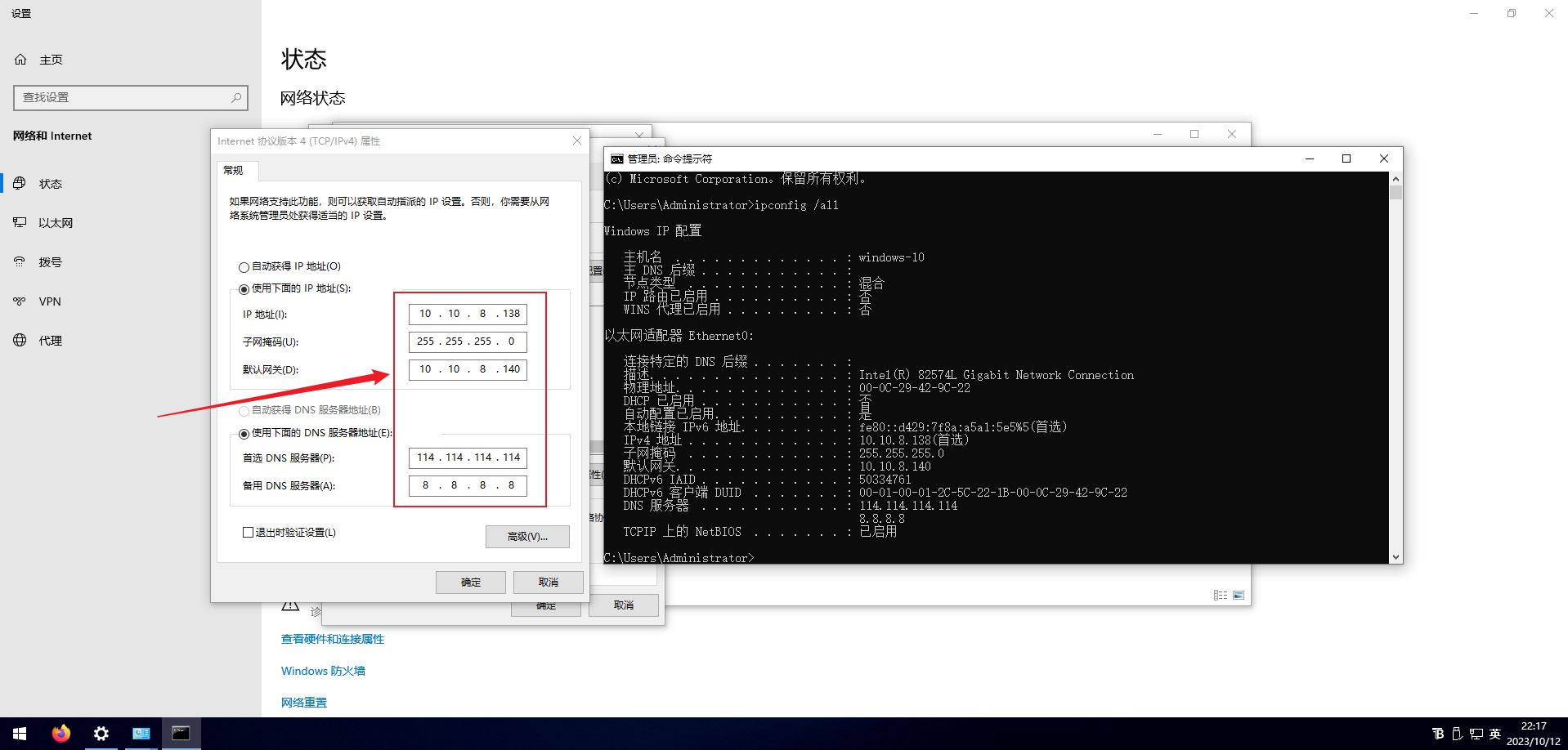Select the 状态 sidebar item label

[51, 184]
